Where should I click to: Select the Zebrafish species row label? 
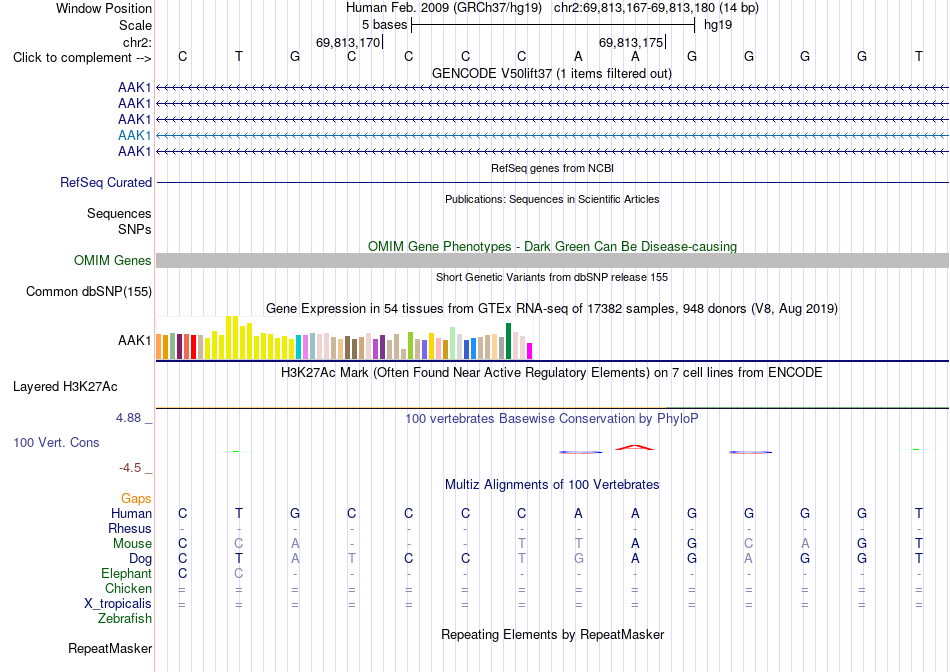point(125,619)
